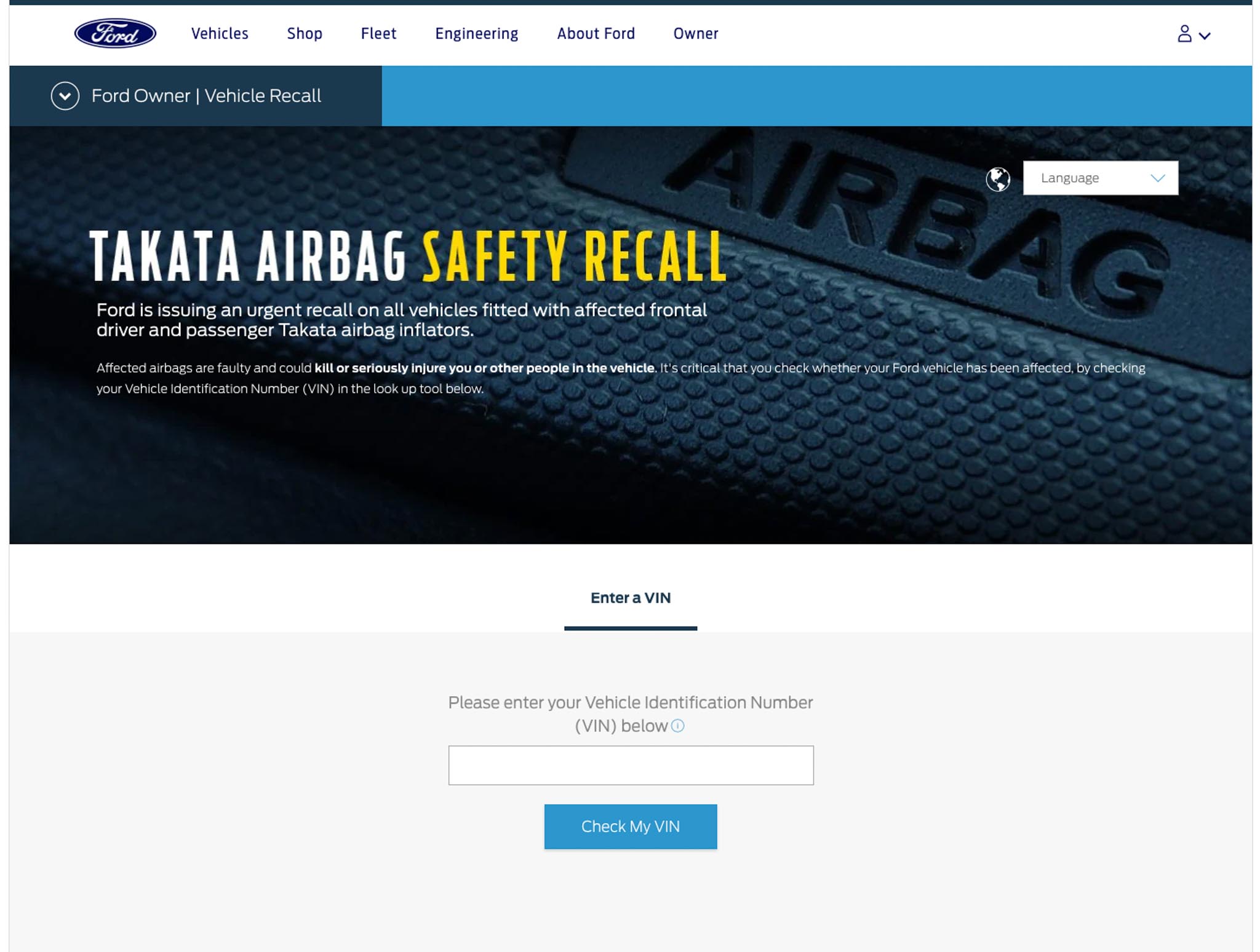
Task: Click the Ford oval logo
Action: (x=115, y=33)
